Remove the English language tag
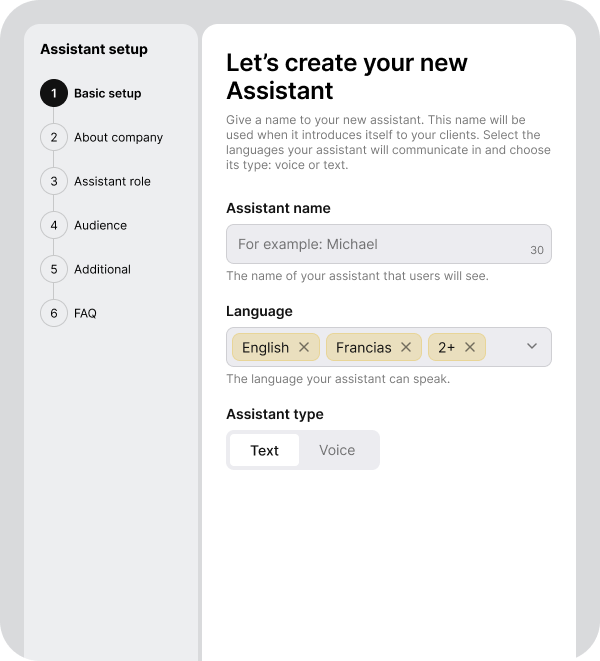600x661 pixels. (304, 347)
